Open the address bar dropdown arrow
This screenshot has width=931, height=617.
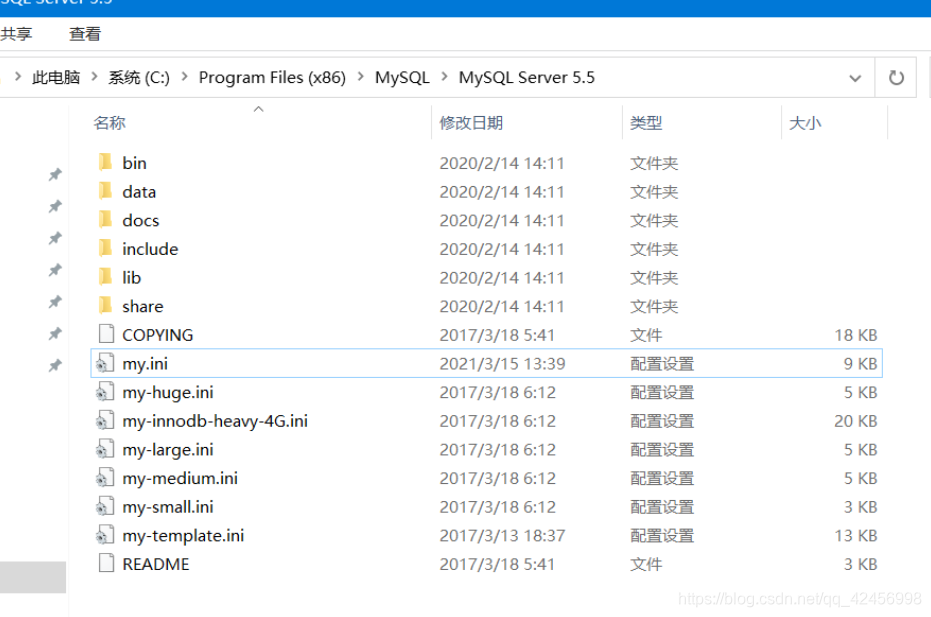click(x=855, y=77)
